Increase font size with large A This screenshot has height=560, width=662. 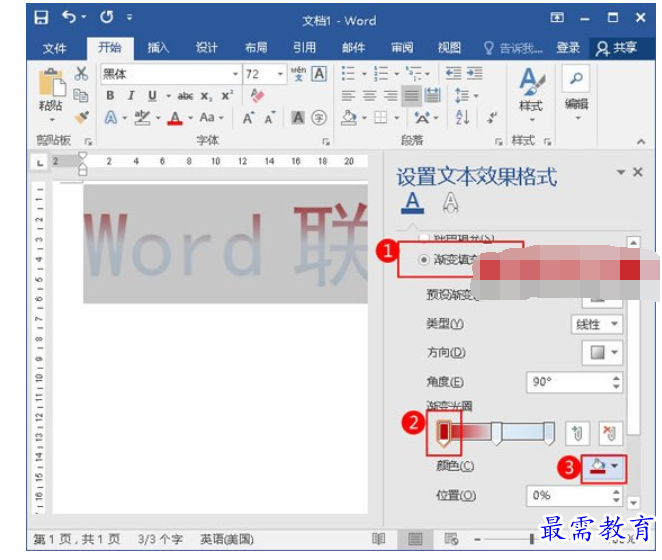tap(248, 118)
